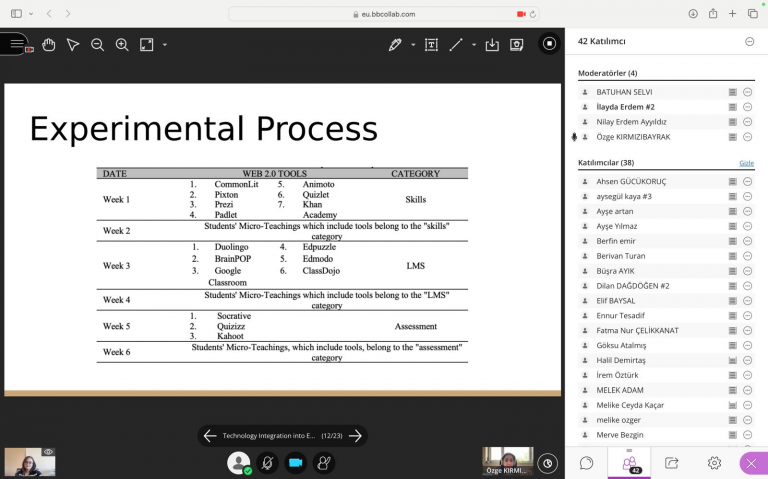Click connection status icon for Halil Demirtaş
The height and width of the screenshot is (479, 768).
(x=732, y=360)
